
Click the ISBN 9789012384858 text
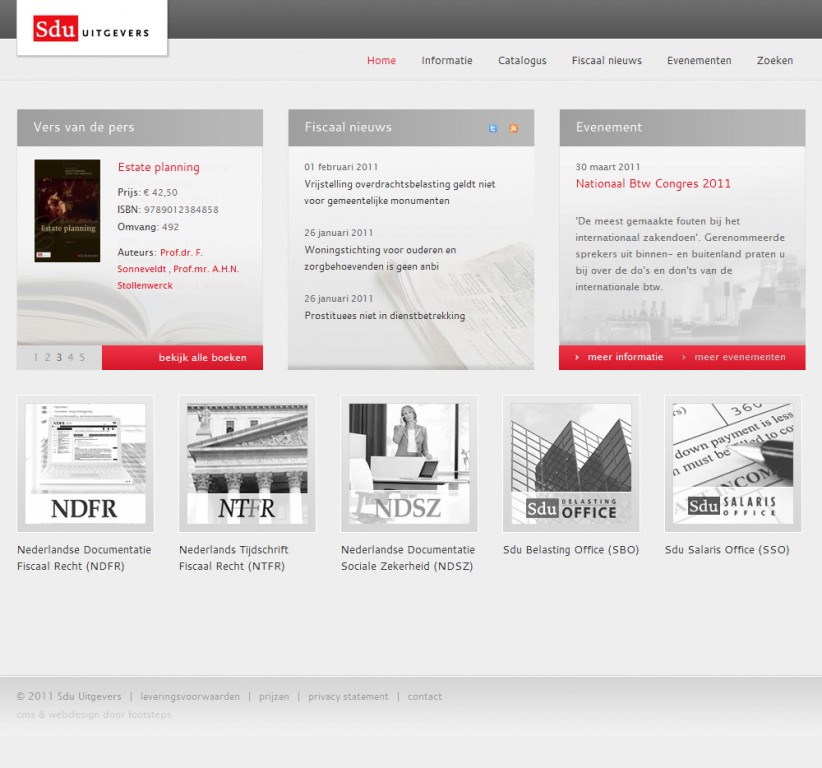tap(168, 210)
